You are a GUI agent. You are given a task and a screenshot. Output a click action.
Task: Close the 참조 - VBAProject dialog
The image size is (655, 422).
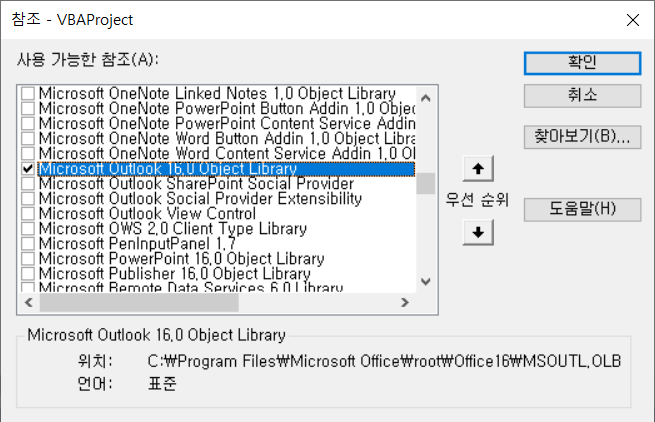[633, 20]
